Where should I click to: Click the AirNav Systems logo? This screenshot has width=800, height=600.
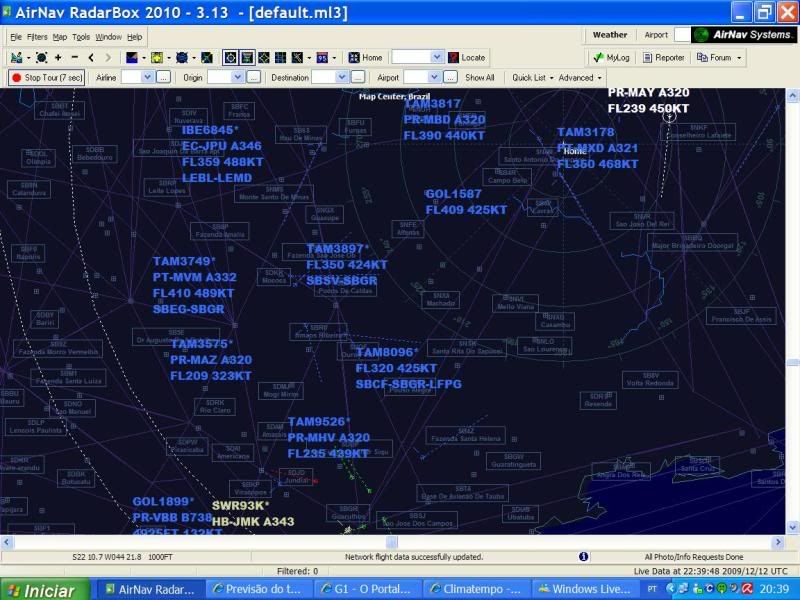click(743, 35)
